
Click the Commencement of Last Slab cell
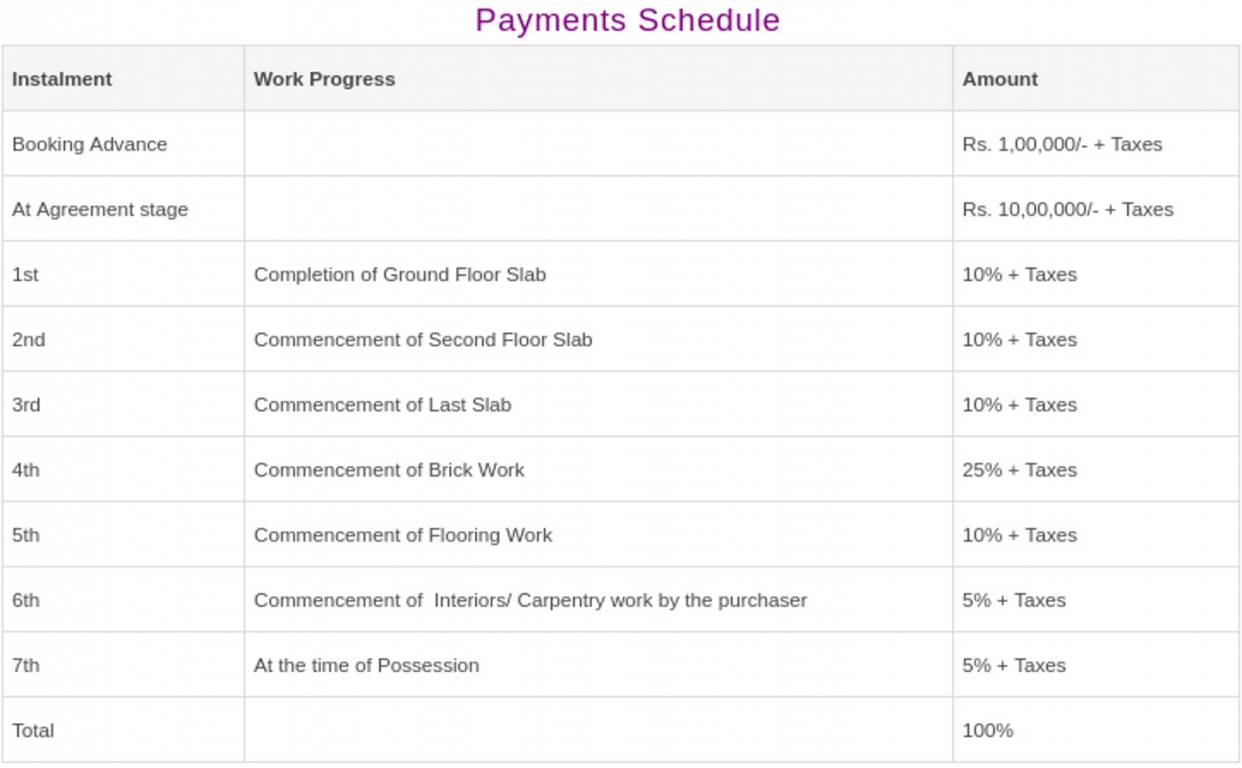coord(382,405)
